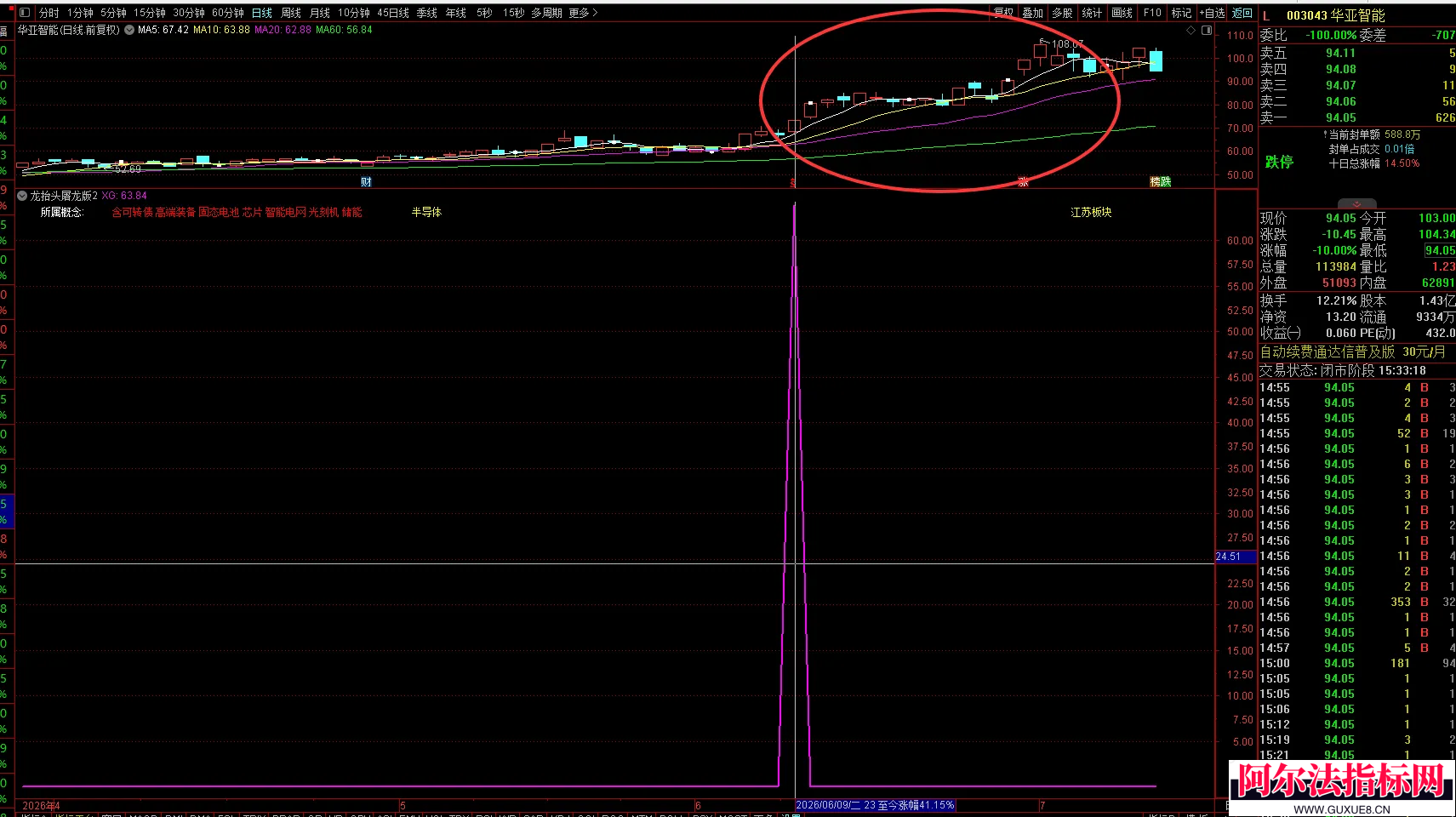
Task: Open the 多周期 multi-period view
Action: pos(546,13)
